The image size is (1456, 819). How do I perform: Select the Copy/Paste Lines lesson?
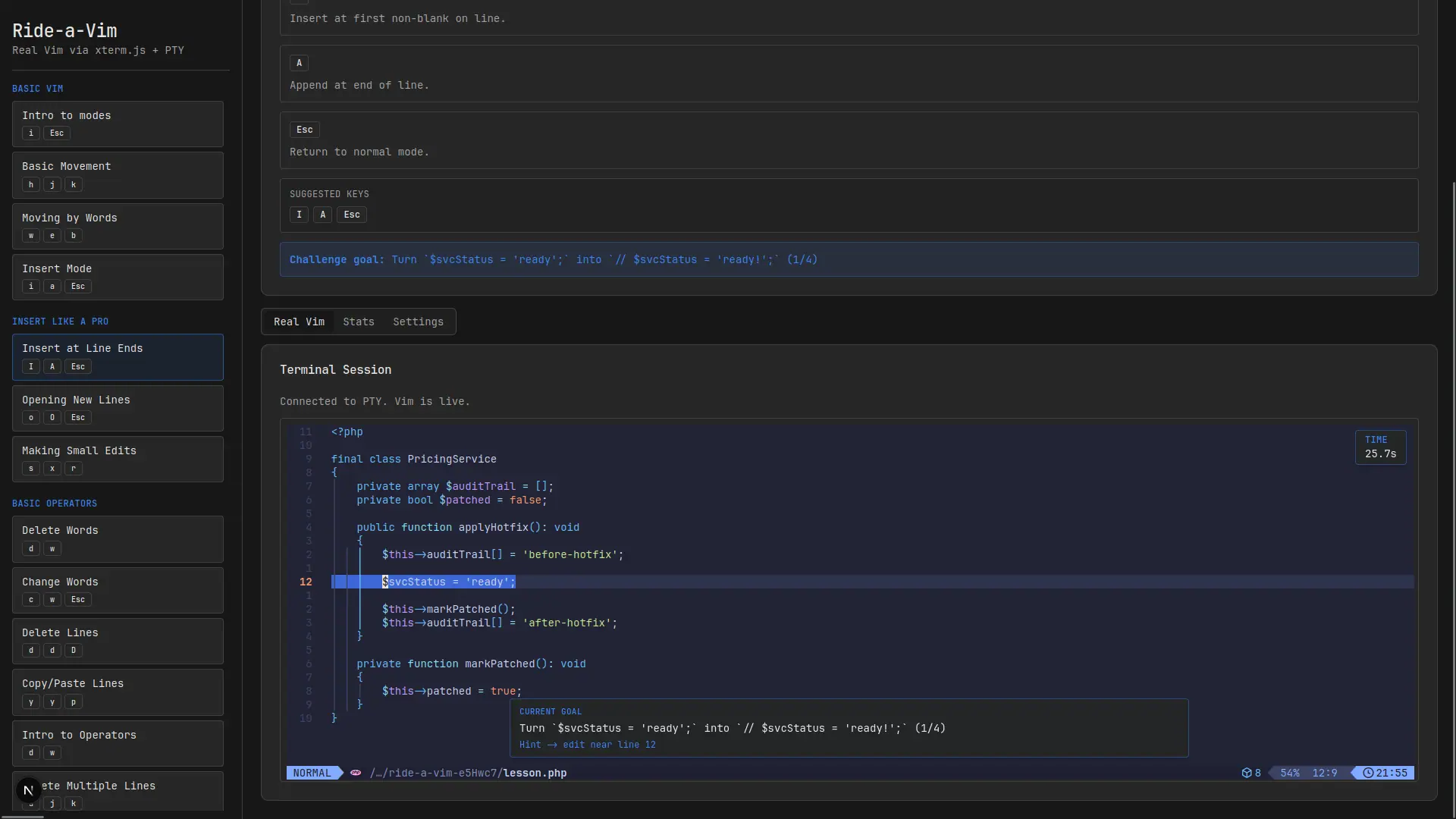[x=118, y=692]
